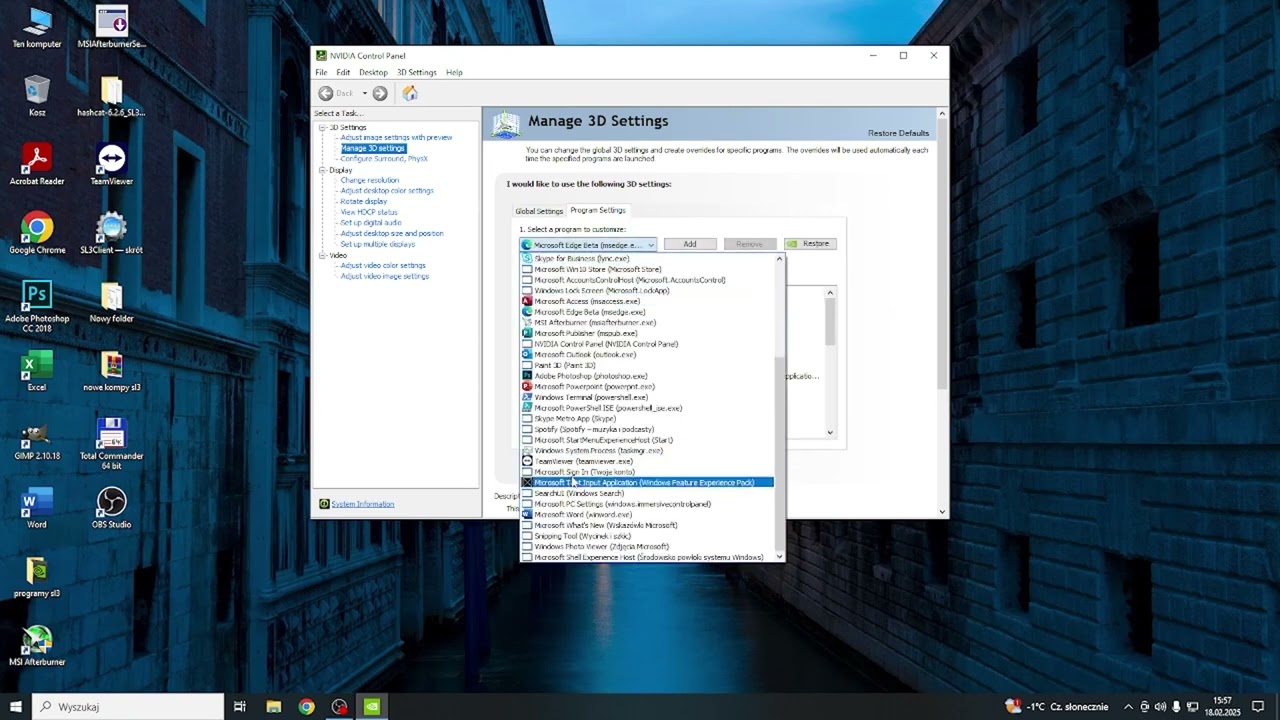Viewport: 1280px width, 720px height.
Task: Click the Wyszukaj taskbar search box
Action: 128,707
